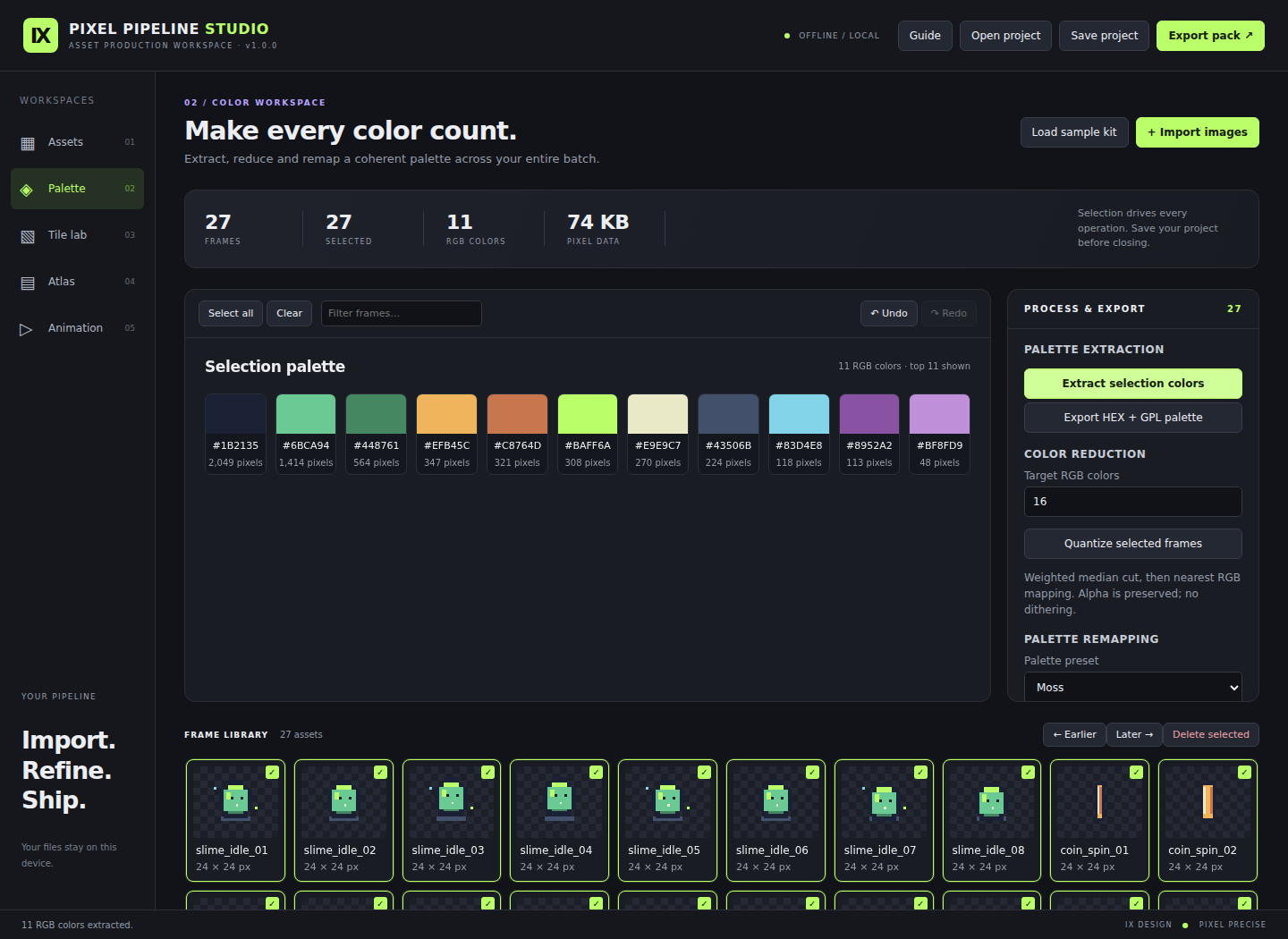Click the Filter frames input field
The height and width of the screenshot is (939, 1288).
coord(402,313)
